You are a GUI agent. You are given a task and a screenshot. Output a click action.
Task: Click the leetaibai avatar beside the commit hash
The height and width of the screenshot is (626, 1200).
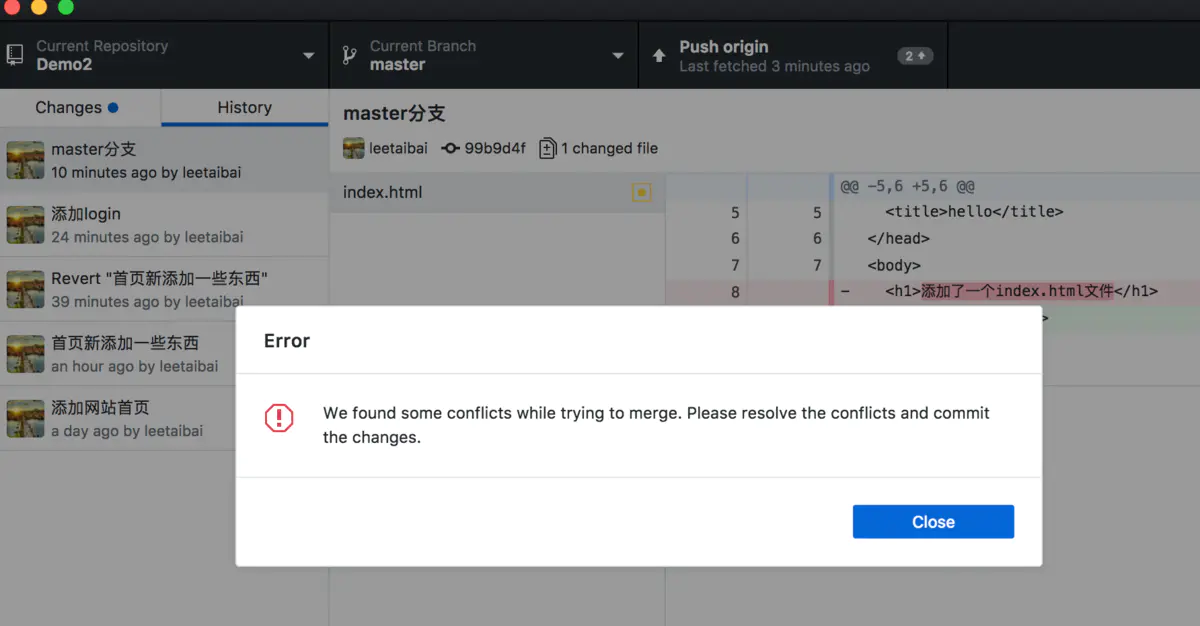[x=352, y=147]
